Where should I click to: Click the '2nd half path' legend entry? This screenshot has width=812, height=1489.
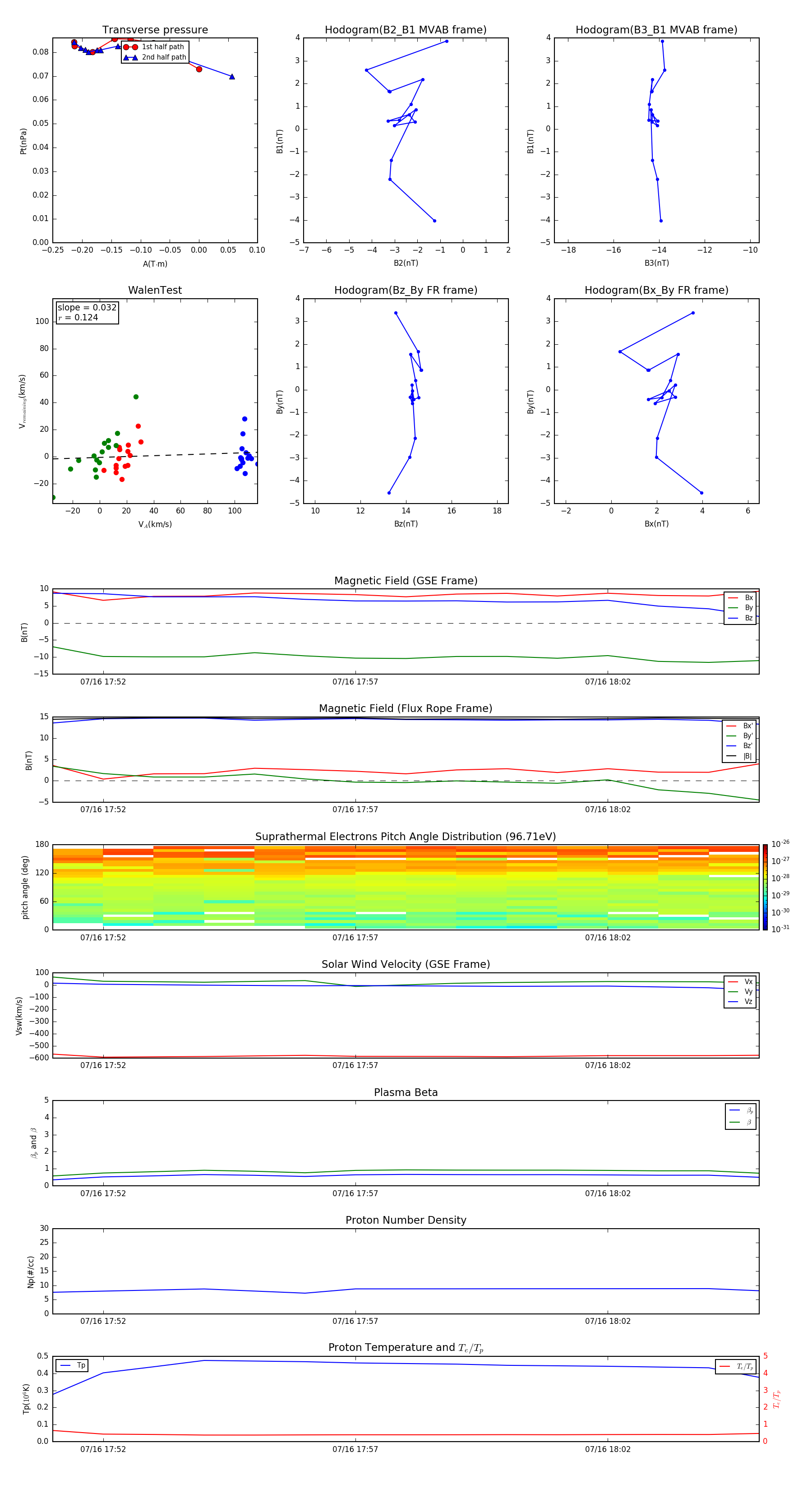(156, 57)
